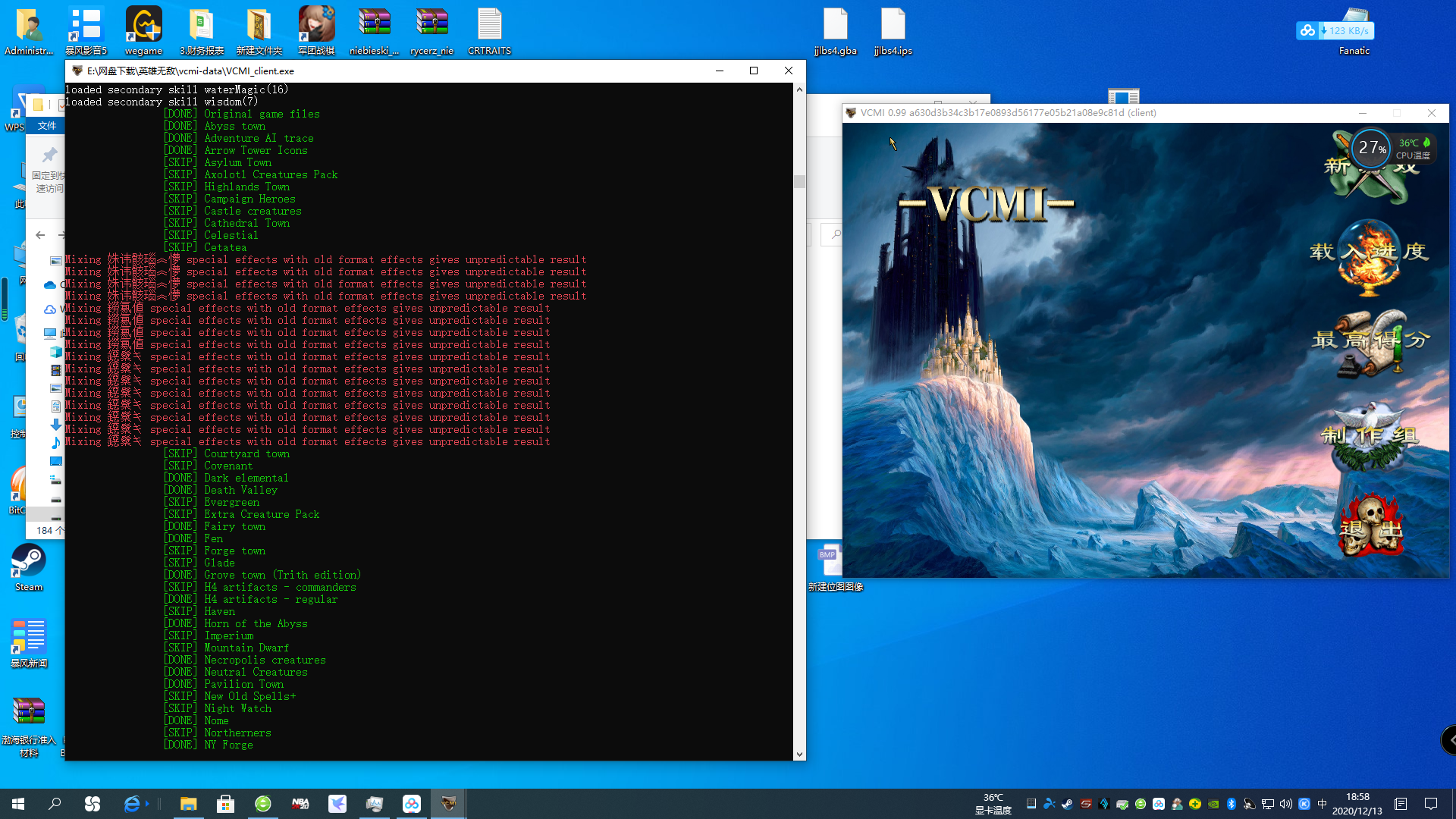This screenshot has height=819, width=1456.
Task: Click the CPU temperature 27% widget
Action: point(1392,147)
